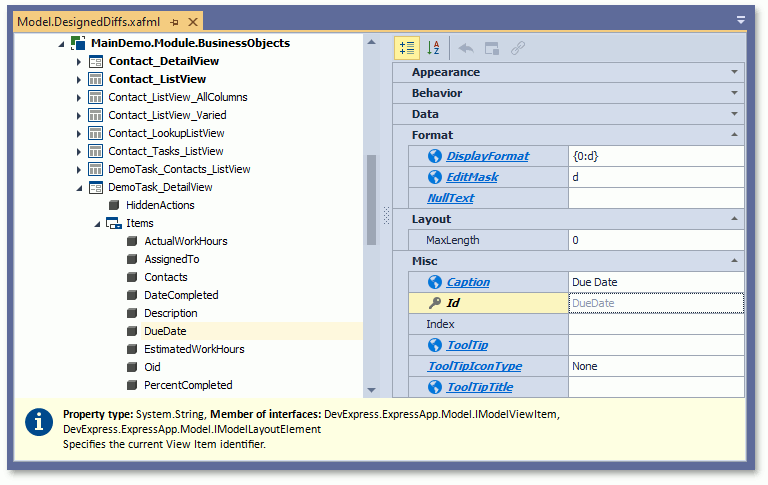Click the window layout toolbar icon
Viewport: 768px width, 485px height.
(x=492, y=48)
